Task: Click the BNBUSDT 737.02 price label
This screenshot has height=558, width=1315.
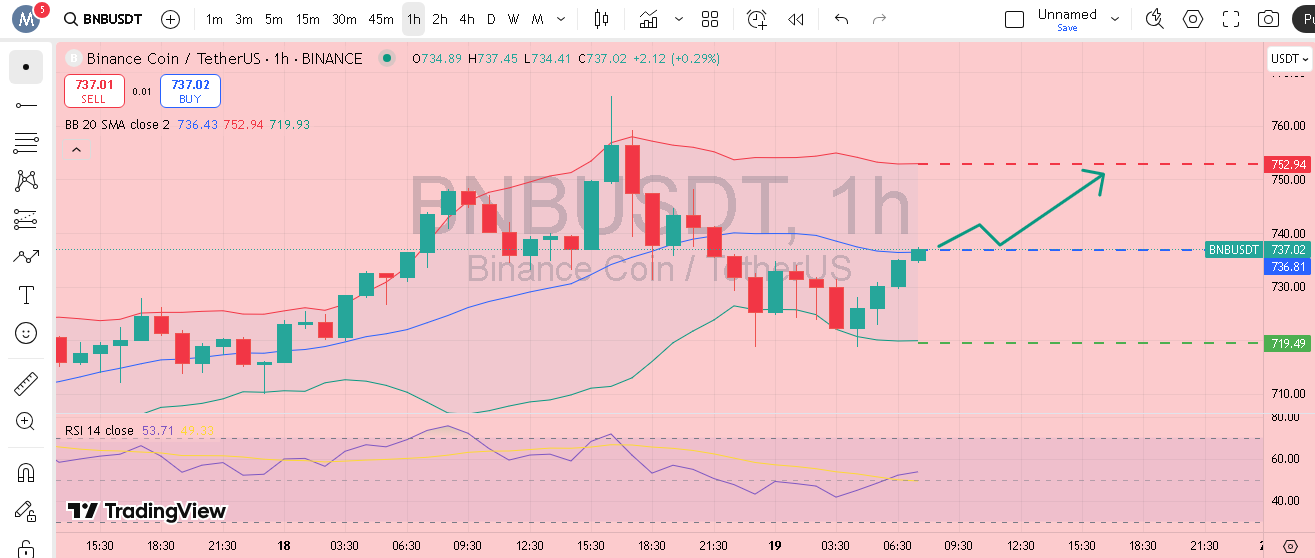Action: [x=1258, y=250]
